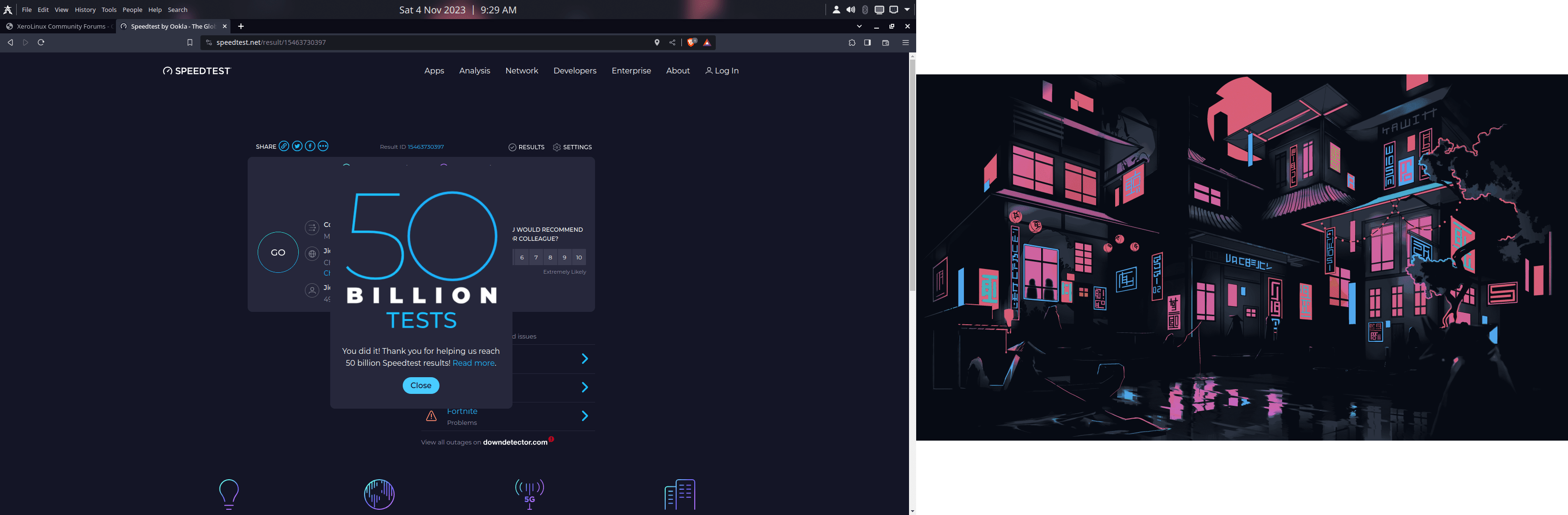Share the result on Twitter
The width and height of the screenshot is (1568, 515).
pos(297,146)
